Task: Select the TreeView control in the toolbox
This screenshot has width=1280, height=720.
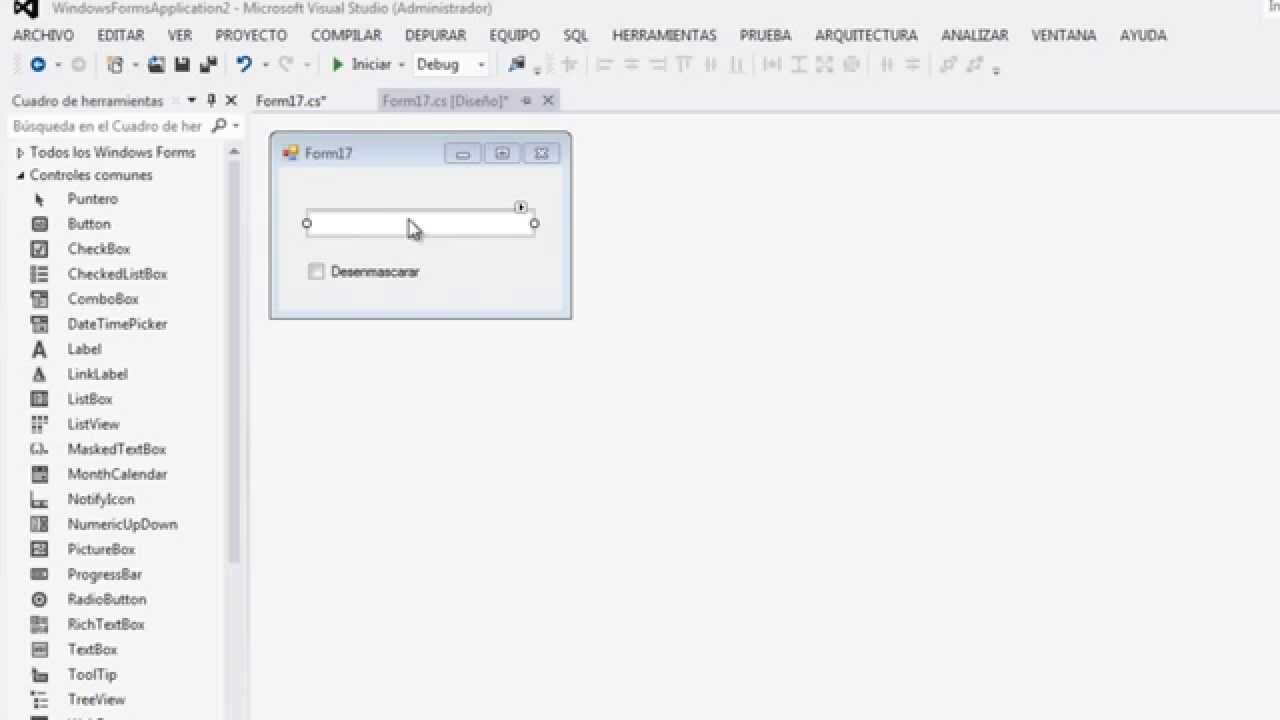Action: 96,699
